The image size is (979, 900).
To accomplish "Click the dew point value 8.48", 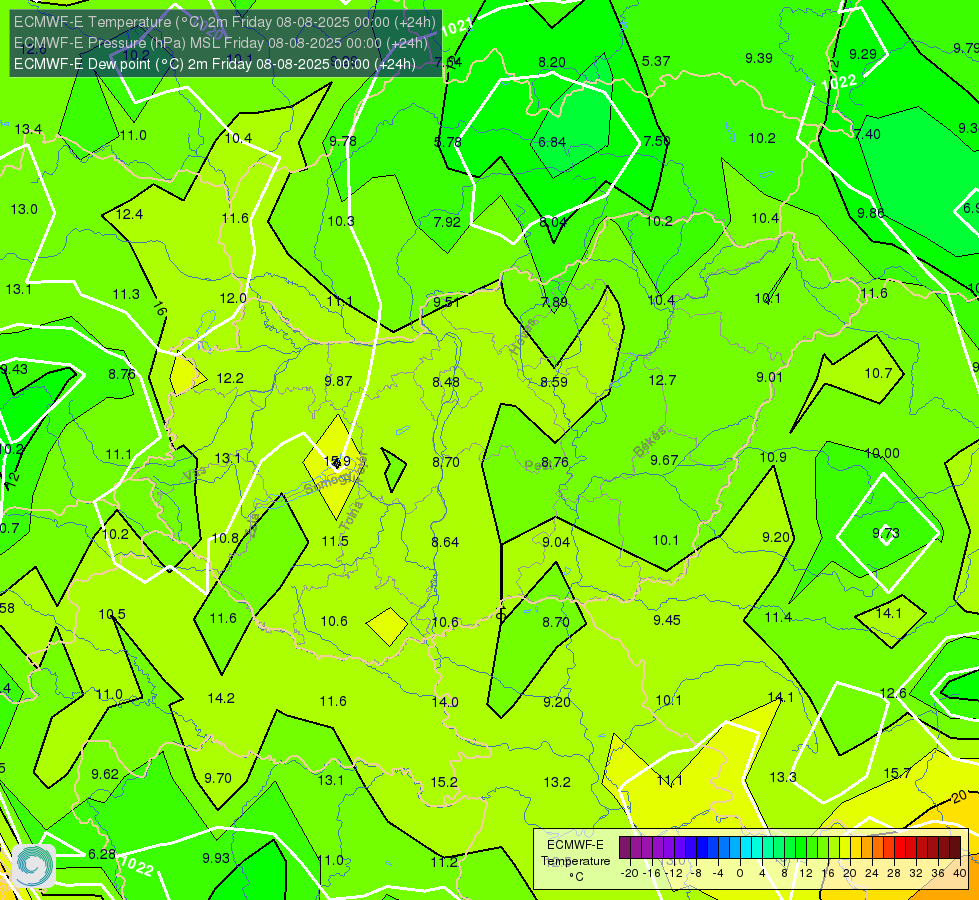I will tap(446, 382).
